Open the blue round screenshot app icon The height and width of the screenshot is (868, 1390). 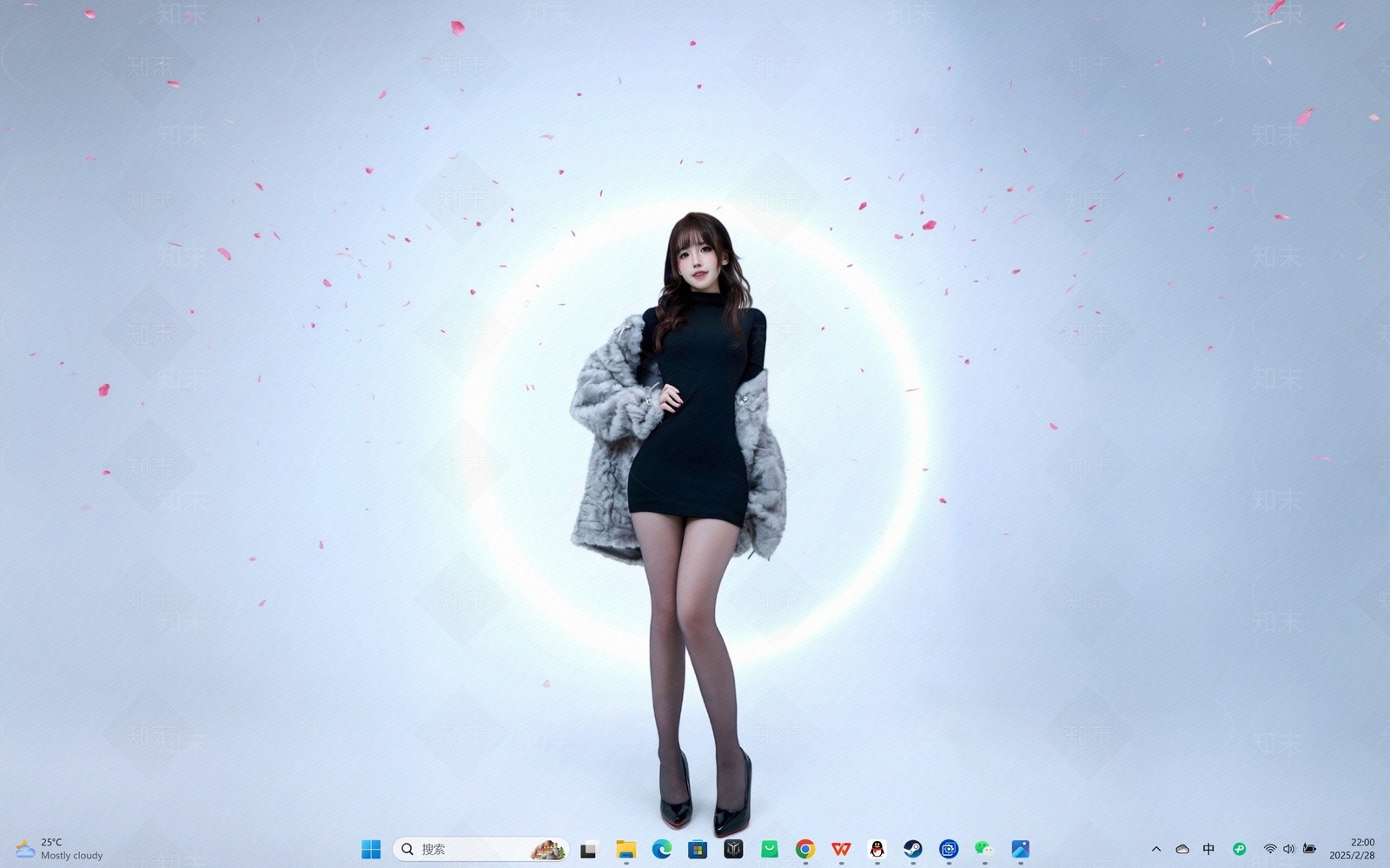tap(949, 849)
